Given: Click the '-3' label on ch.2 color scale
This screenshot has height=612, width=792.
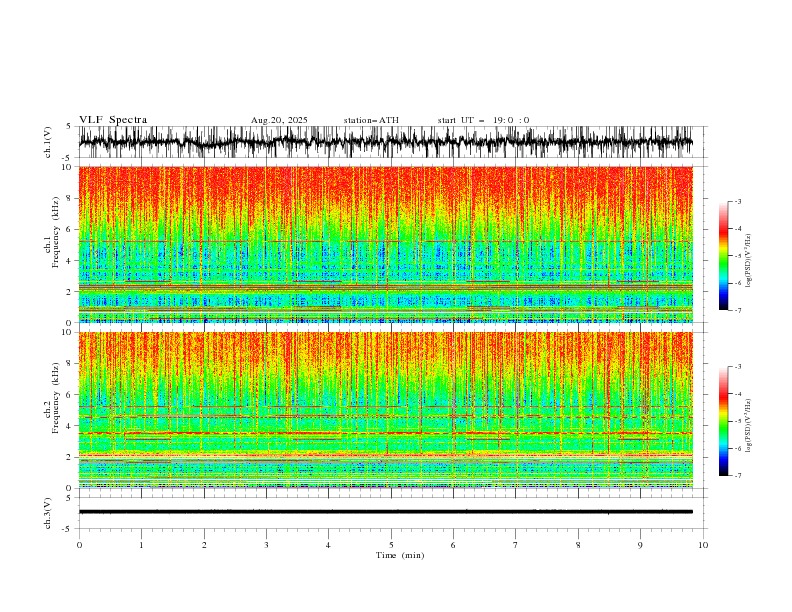Looking at the screenshot, I should click(738, 367).
